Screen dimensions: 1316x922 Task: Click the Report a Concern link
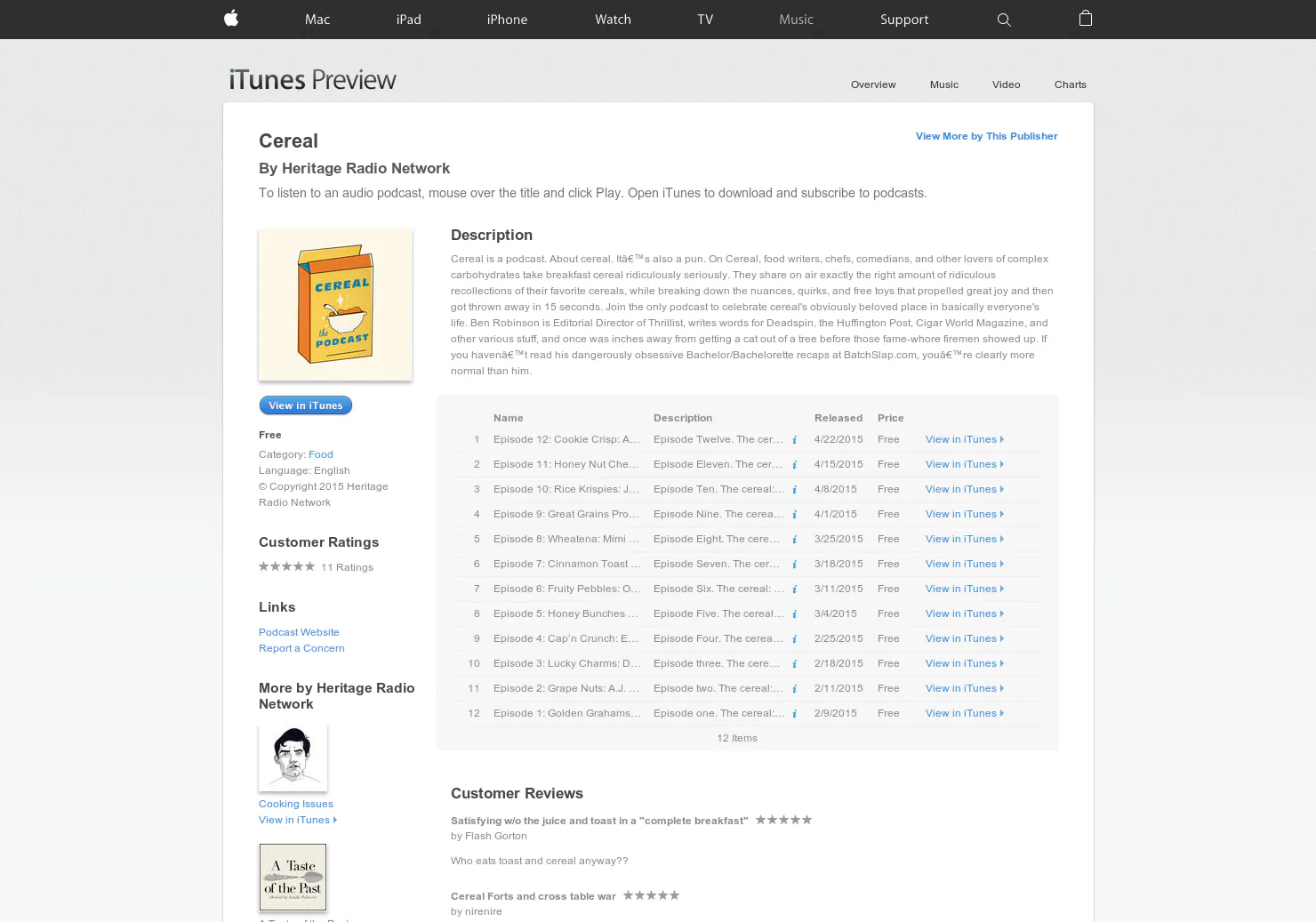[x=301, y=648]
